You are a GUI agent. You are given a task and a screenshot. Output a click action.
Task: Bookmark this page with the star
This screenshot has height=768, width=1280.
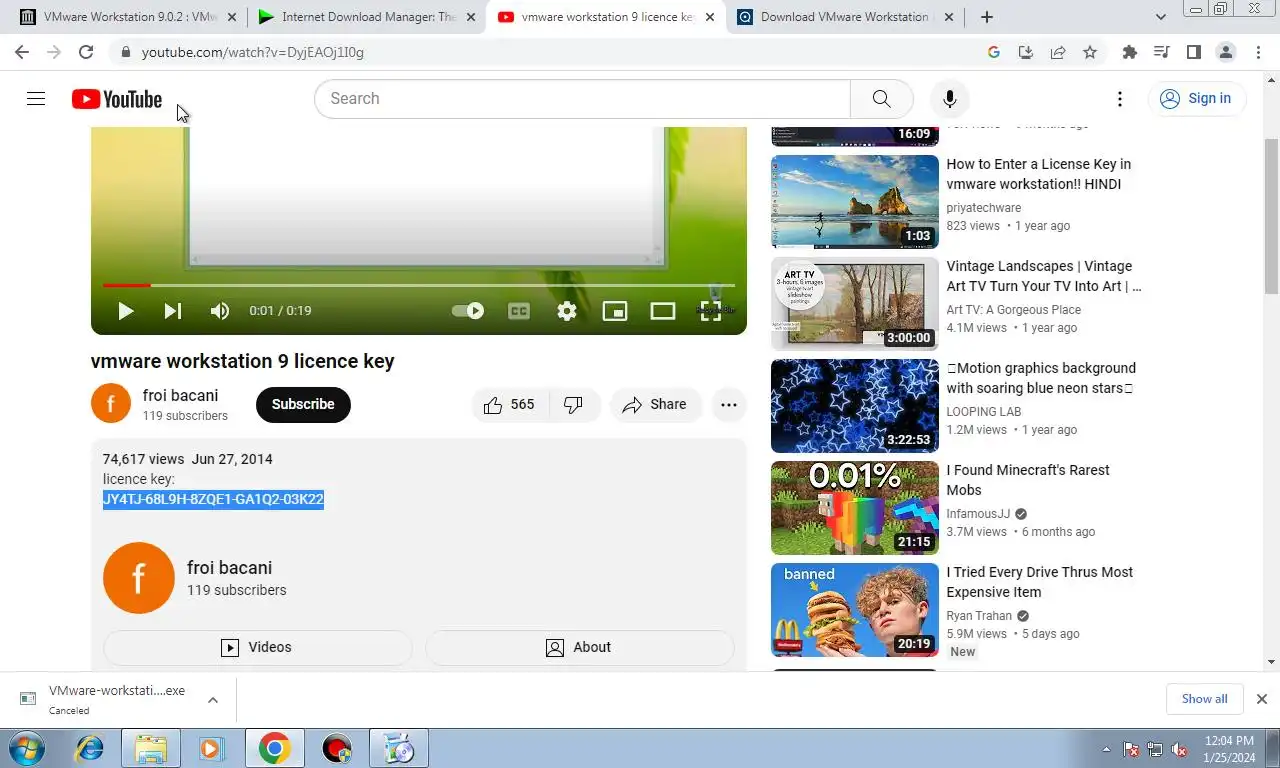pyautogui.click(x=1090, y=52)
